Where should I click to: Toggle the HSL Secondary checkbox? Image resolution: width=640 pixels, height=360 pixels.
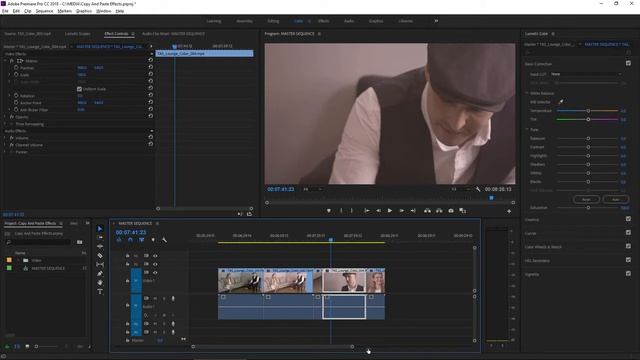tap(628, 260)
